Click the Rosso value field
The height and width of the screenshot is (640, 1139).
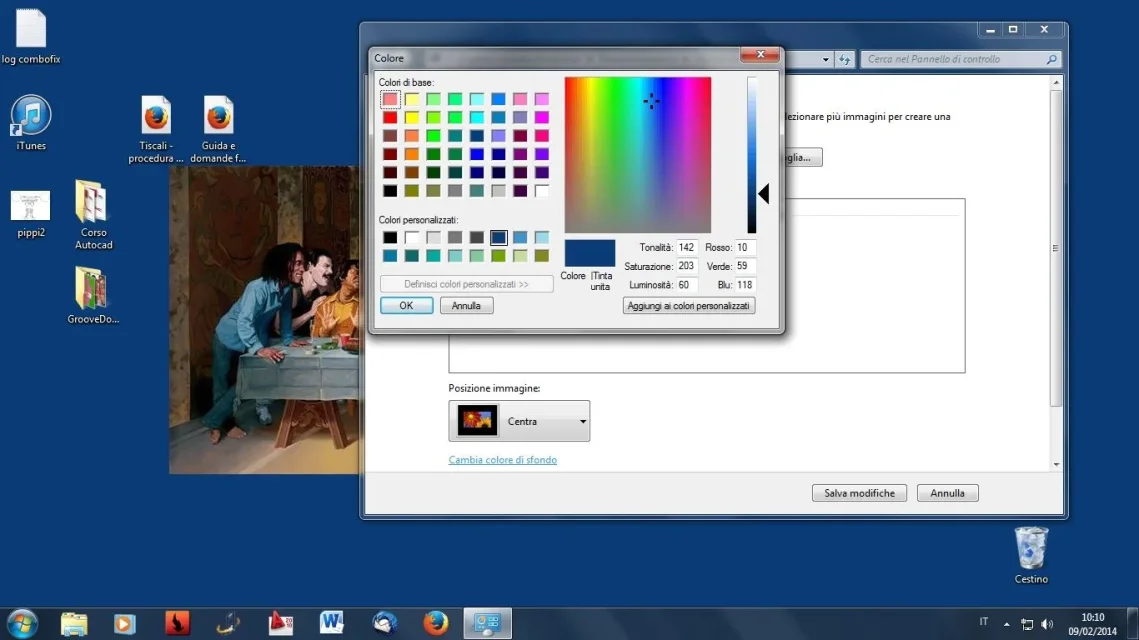tap(745, 248)
